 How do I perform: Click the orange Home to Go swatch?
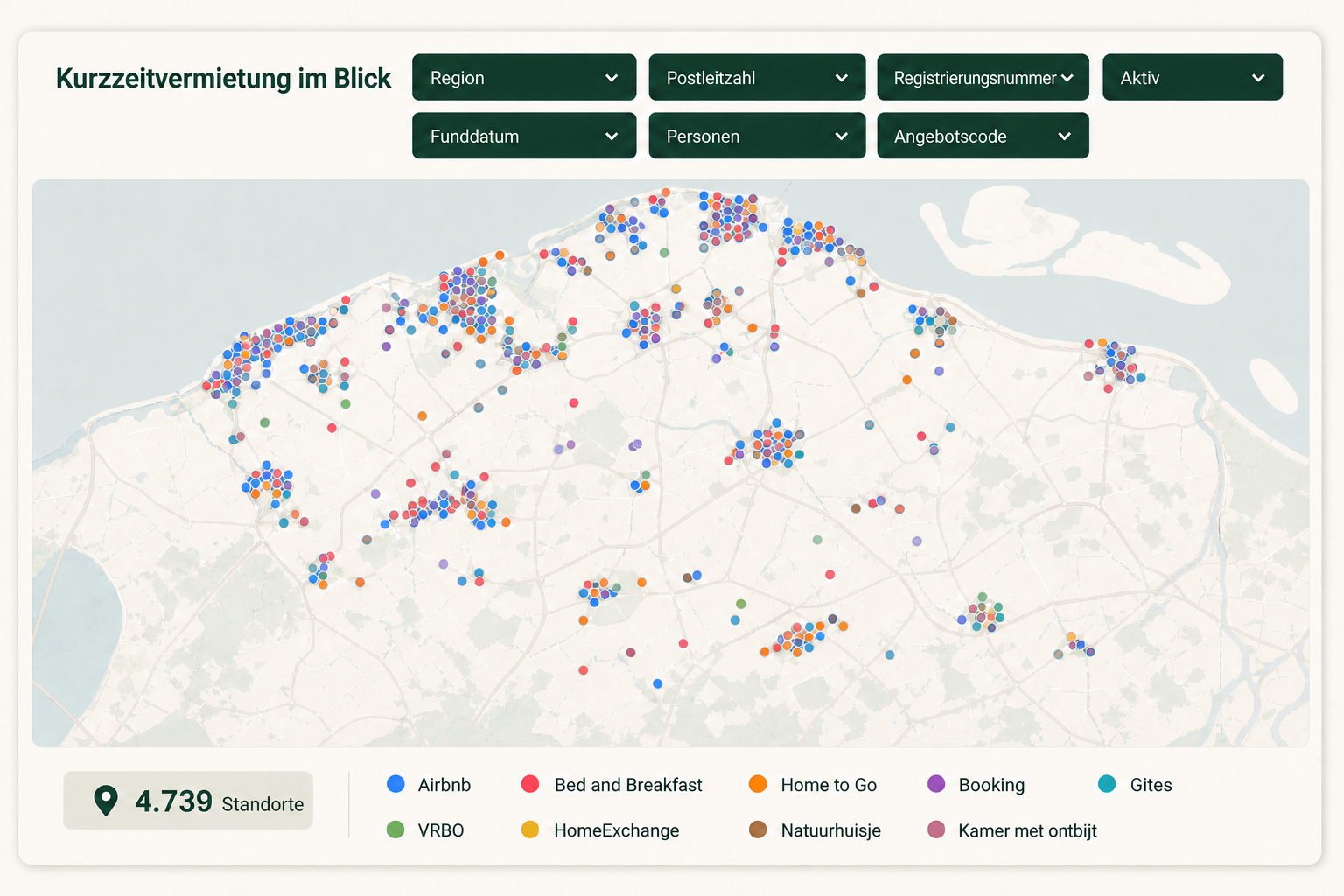tap(758, 784)
